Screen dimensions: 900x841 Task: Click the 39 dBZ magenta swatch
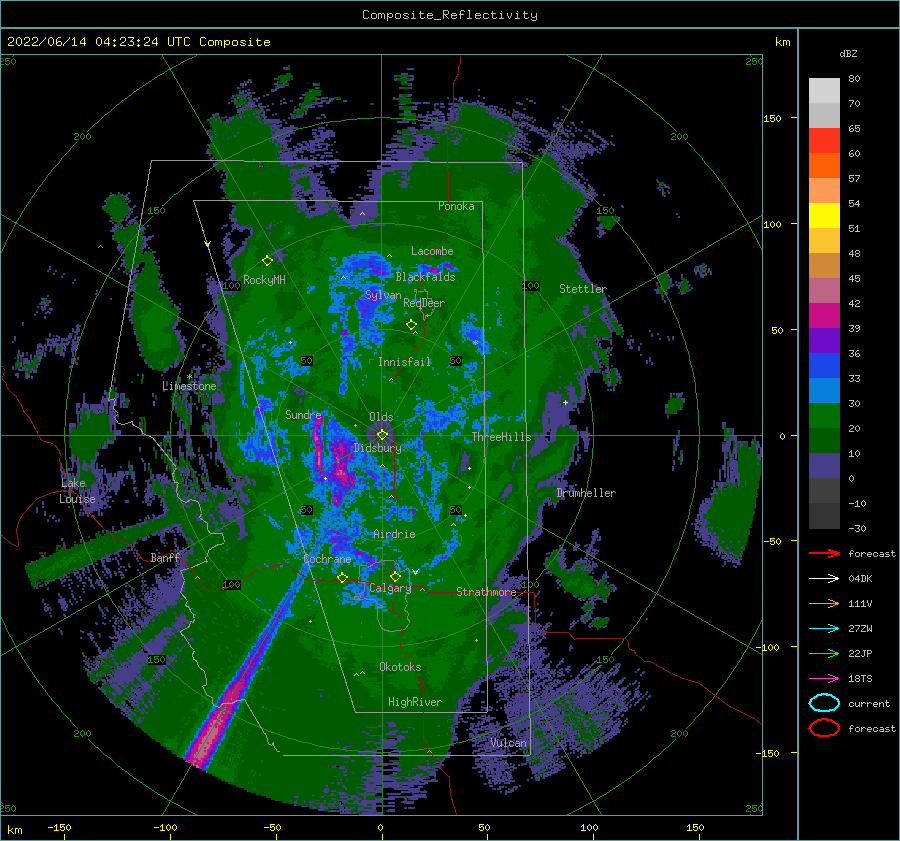tap(824, 315)
